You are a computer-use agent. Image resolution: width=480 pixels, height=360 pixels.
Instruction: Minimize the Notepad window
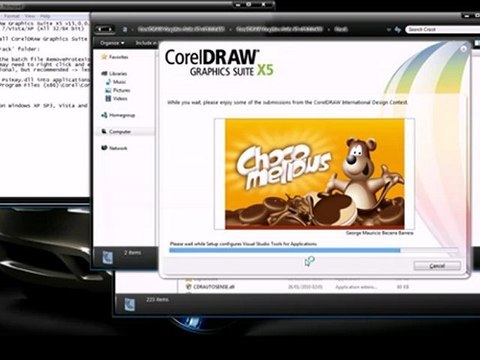pyautogui.click(x=237, y=5)
